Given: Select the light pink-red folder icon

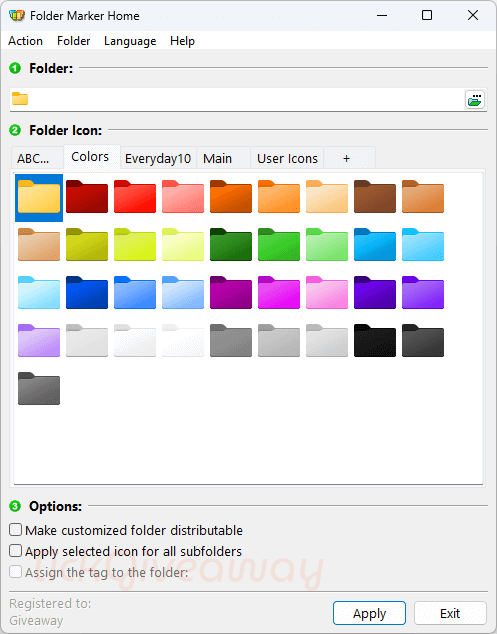Looking at the screenshot, I should point(183,197).
